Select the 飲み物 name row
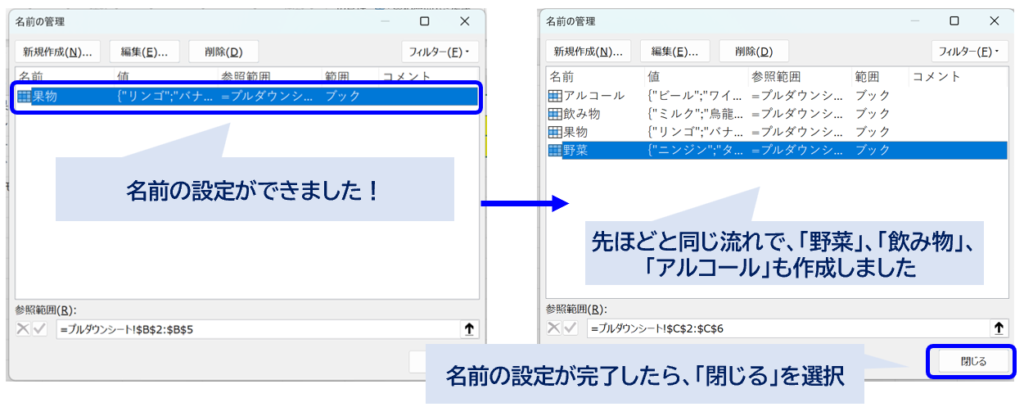Image resolution: width=1024 pixels, height=407 pixels. (777, 114)
